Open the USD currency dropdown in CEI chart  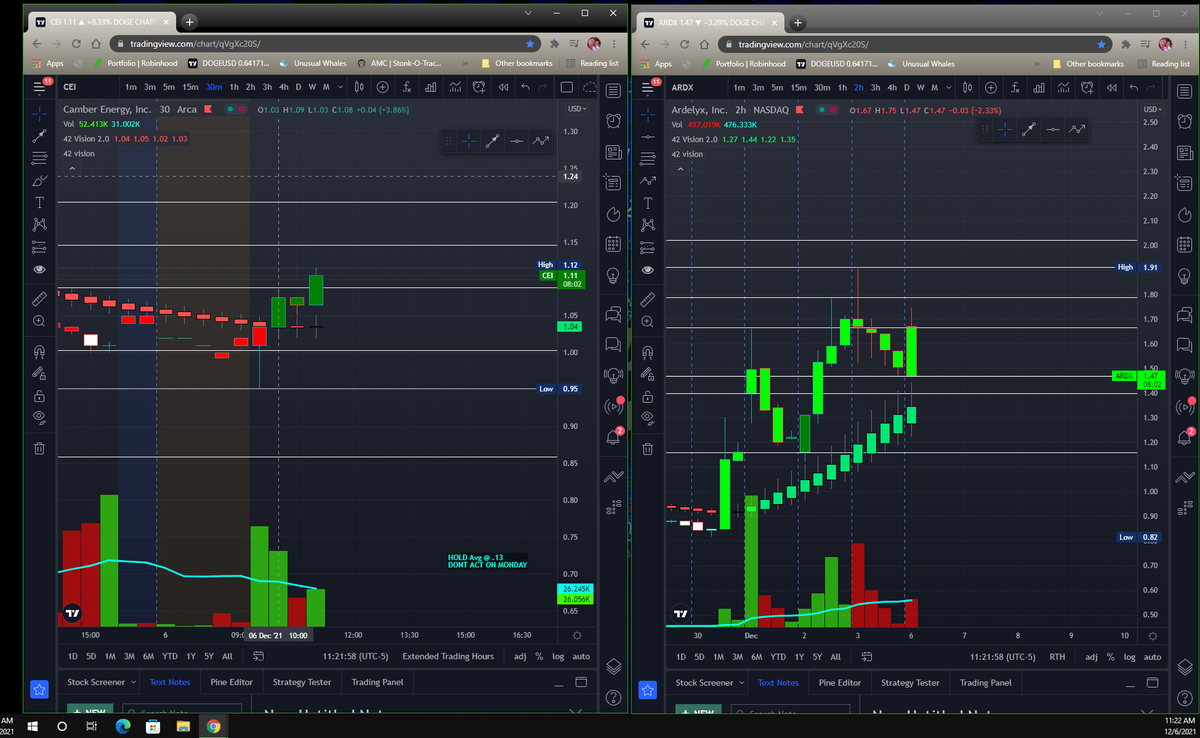click(577, 108)
